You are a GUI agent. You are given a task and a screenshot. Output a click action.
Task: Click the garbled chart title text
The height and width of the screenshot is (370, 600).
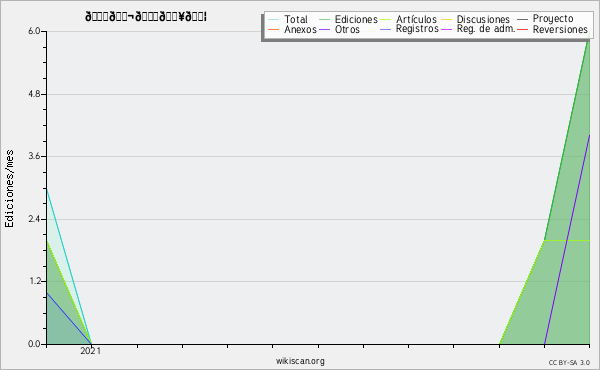tap(146, 17)
